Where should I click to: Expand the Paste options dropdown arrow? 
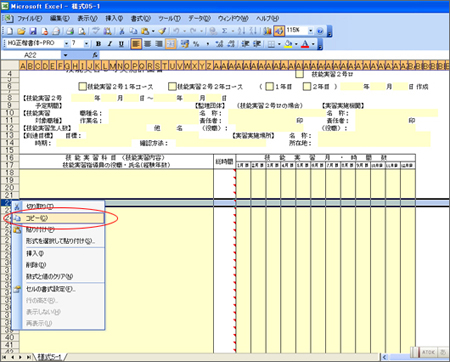coord(153,31)
